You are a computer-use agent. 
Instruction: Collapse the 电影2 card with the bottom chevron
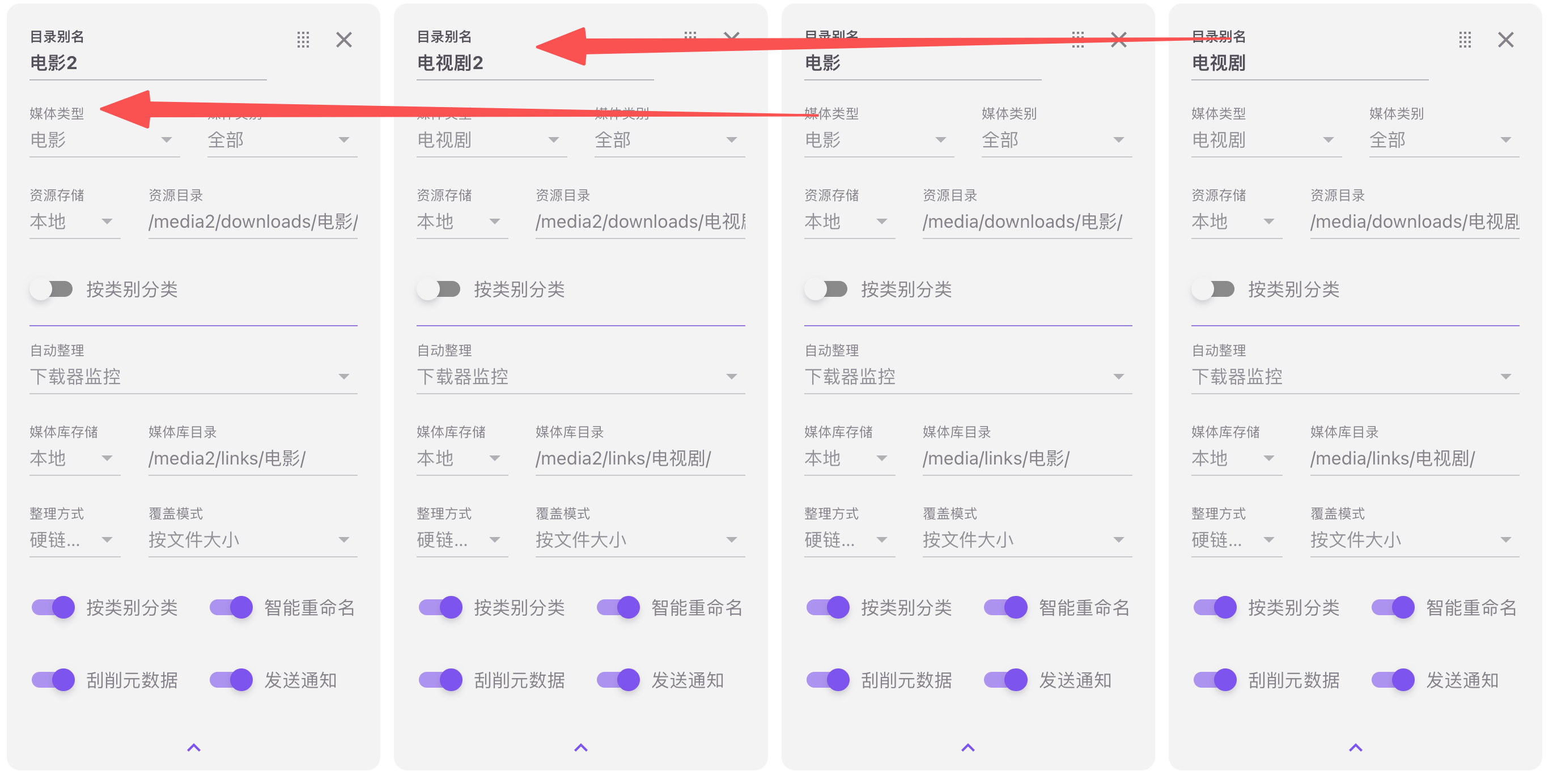pos(193,748)
